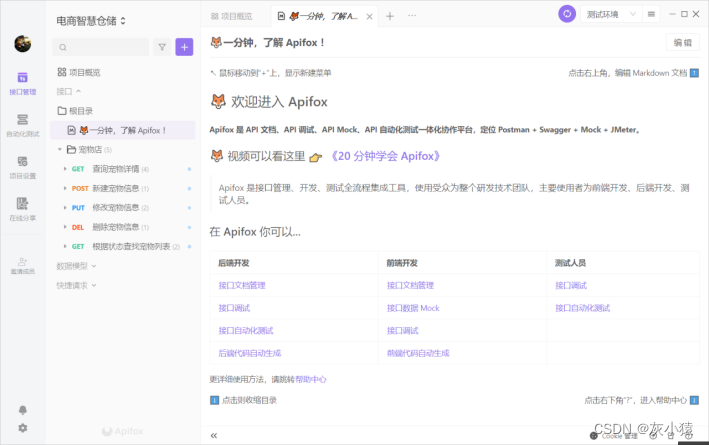Screen dimensions: 709x445
Task: Click the user avatar picture
Action: [x=23, y=43]
